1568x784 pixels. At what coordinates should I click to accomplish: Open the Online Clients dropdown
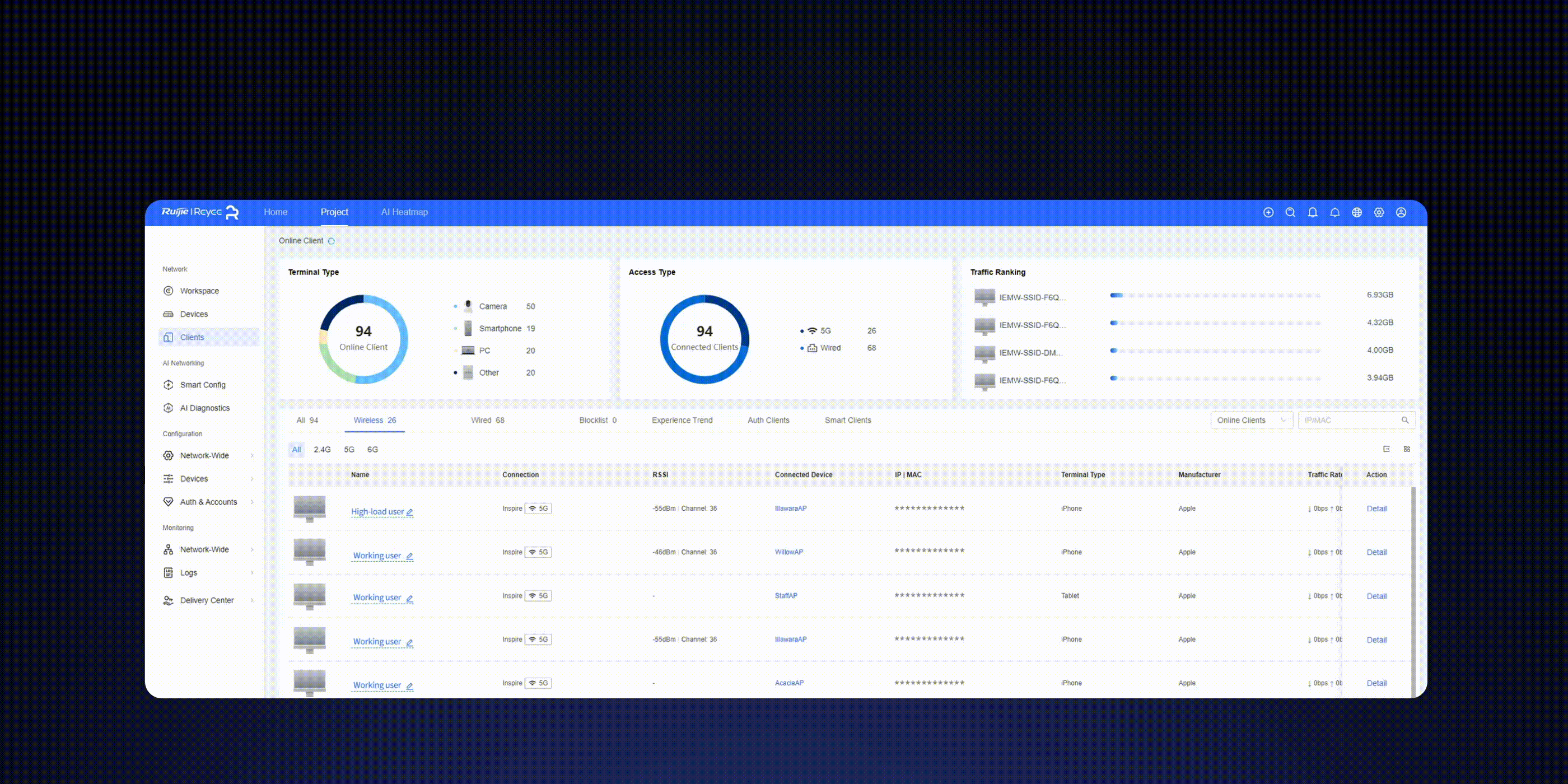coord(1251,421)
